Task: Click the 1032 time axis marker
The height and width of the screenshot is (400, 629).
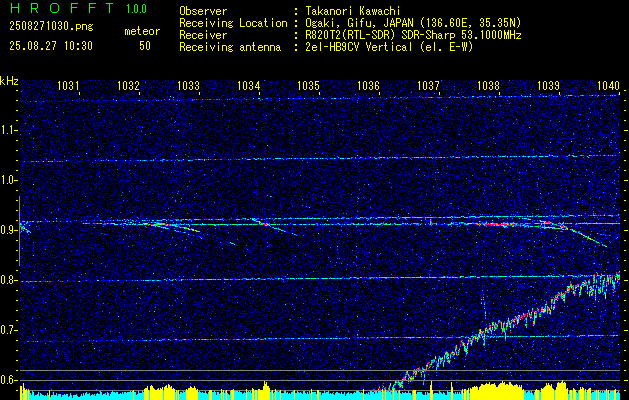Action: [x=128, y=85]
